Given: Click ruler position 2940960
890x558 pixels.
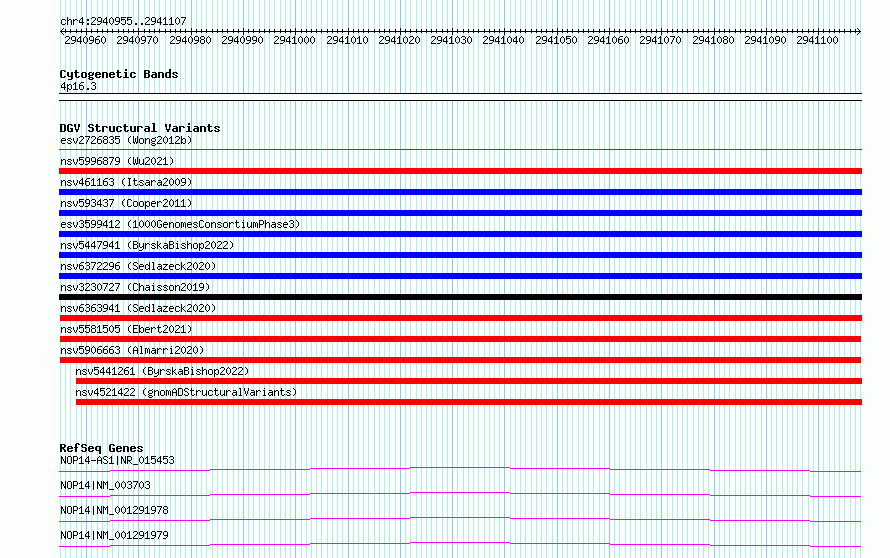Looking at the screenshot, I should tap(85, 40).
